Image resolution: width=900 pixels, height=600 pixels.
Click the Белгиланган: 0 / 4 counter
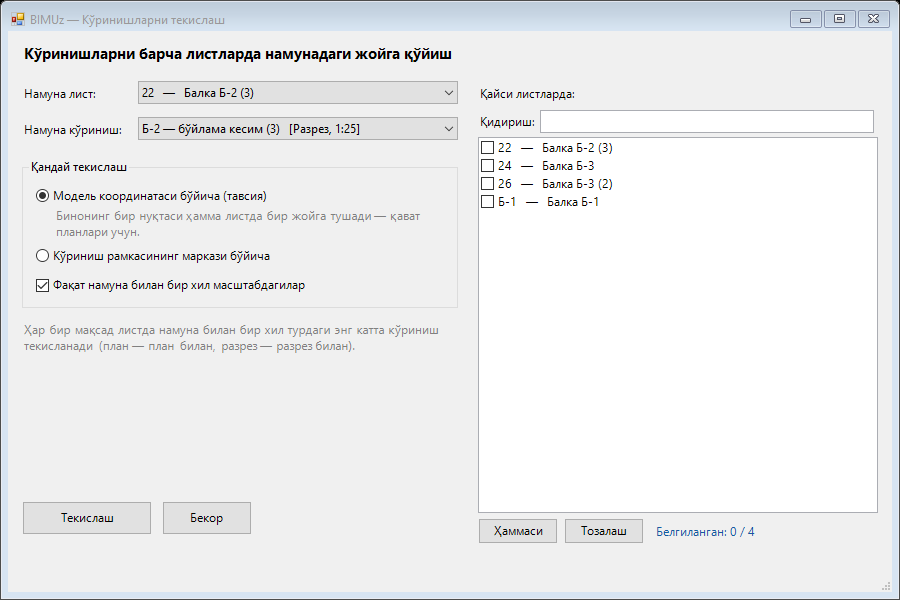click(705, 532)
